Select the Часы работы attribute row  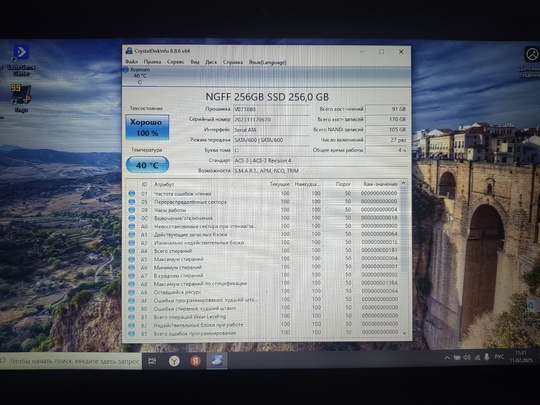263,210
